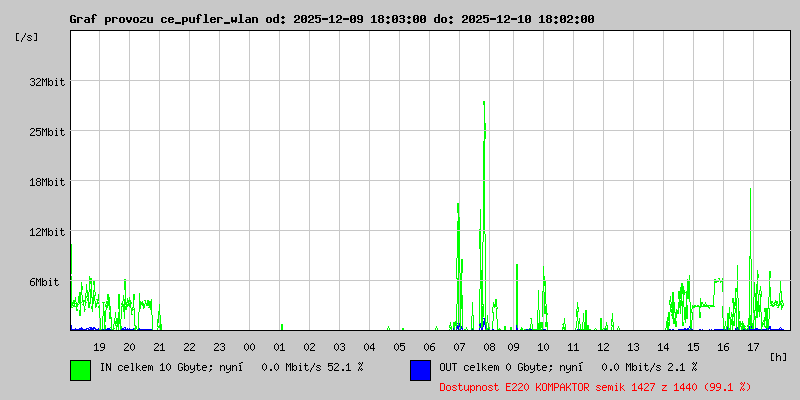The image size is (800, 400).
Task: Click the hour label '22' on time axis
Action: click(189, 347)
